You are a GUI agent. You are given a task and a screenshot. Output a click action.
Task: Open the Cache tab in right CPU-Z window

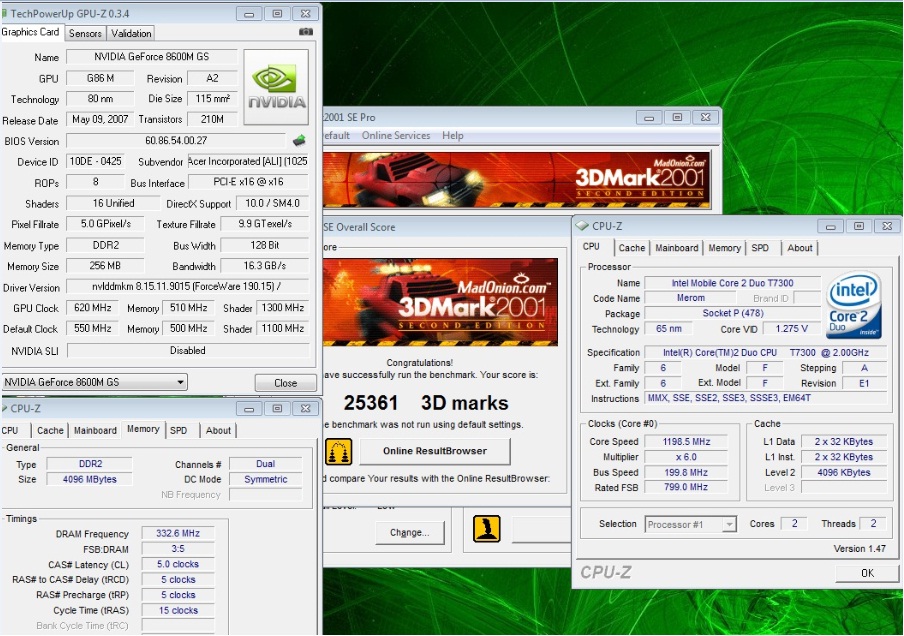pos(632,248)
